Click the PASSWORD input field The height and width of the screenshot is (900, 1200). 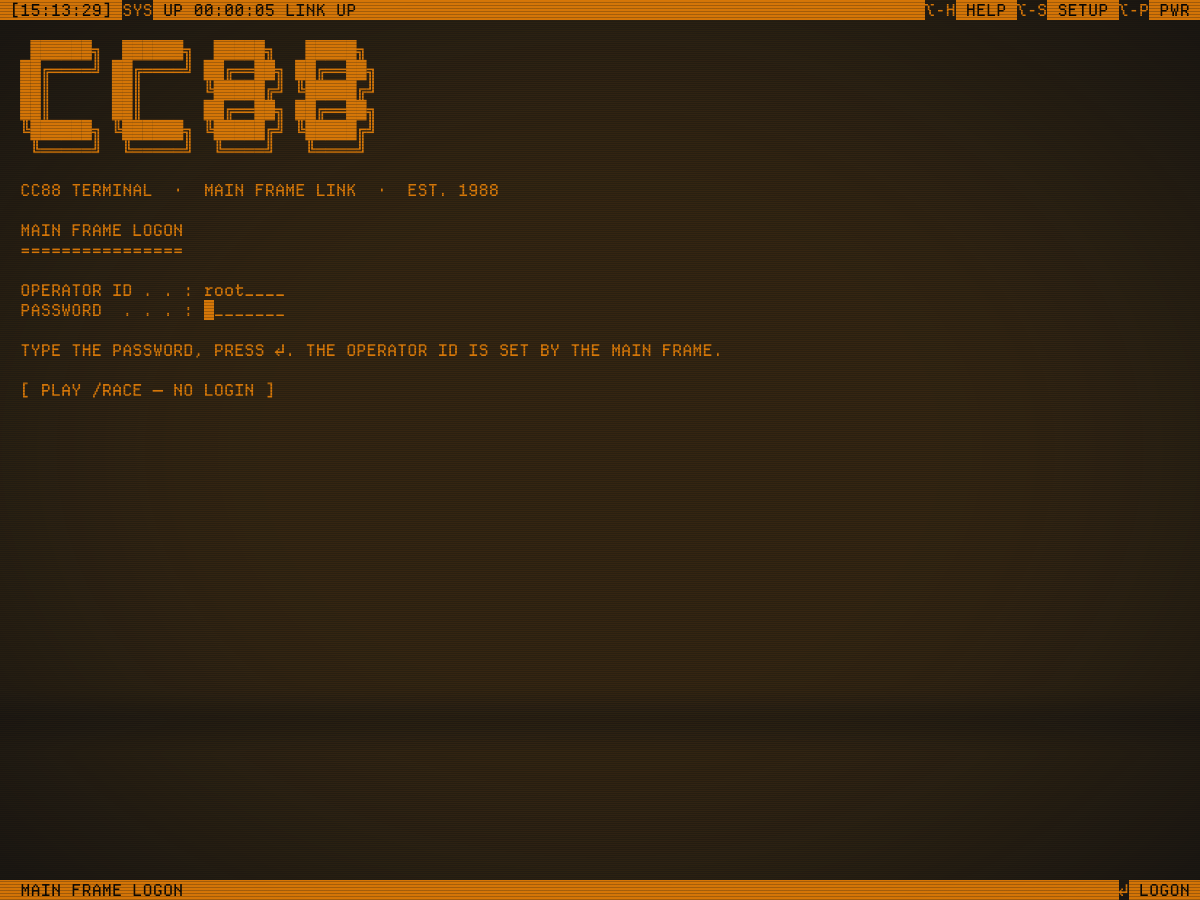click(244, 310)
